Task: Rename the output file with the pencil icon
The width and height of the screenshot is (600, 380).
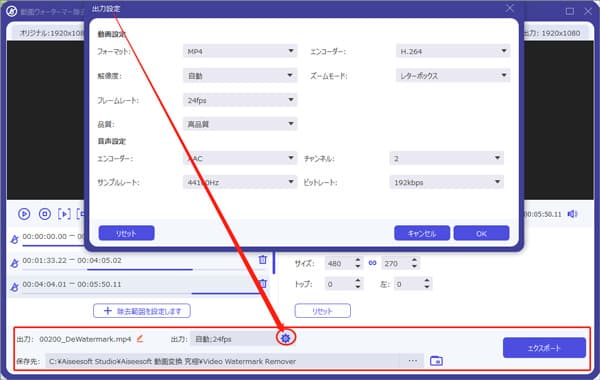Action: tap(140, 339)
